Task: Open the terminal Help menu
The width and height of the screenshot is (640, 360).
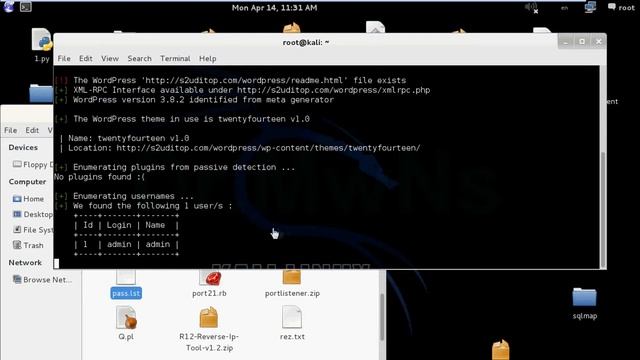Action: (x=208, y=58)
